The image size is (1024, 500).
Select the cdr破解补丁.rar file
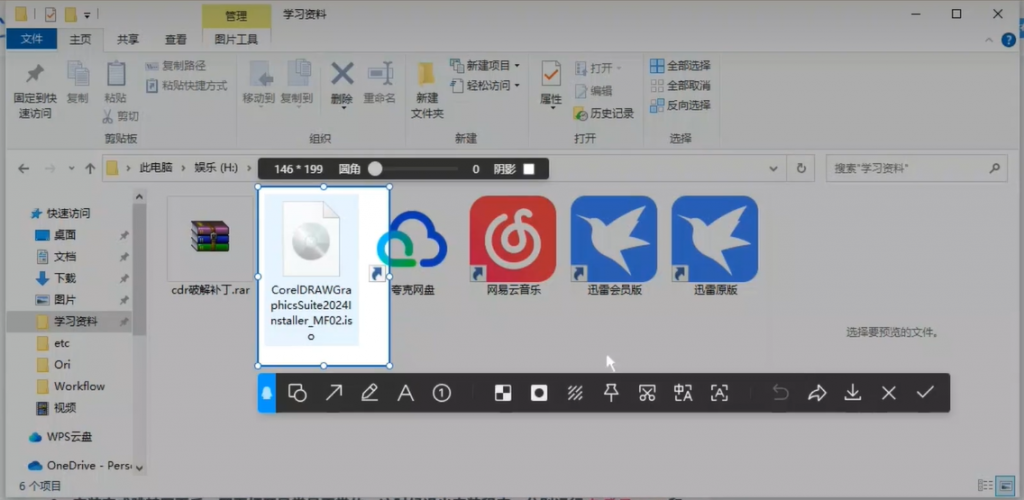210,248
